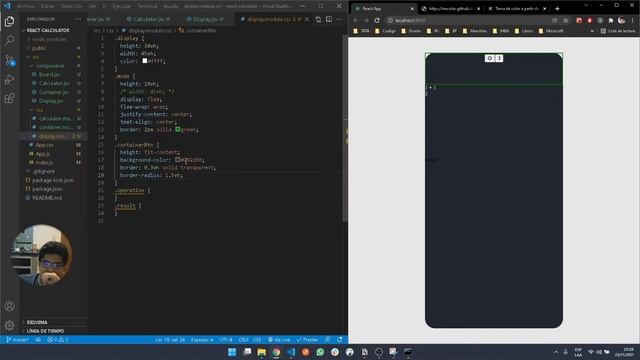Expand the LÍNEA DE TIEMPO section

[45, 331]
